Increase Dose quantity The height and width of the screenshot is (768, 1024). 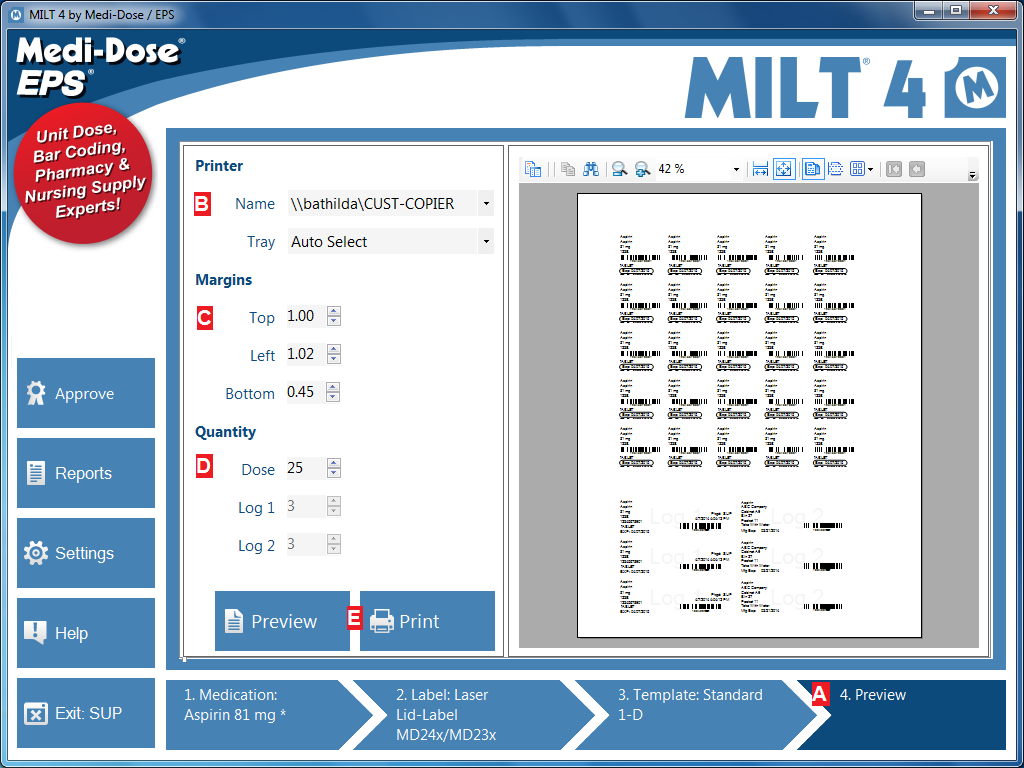(x=334, y=463)
